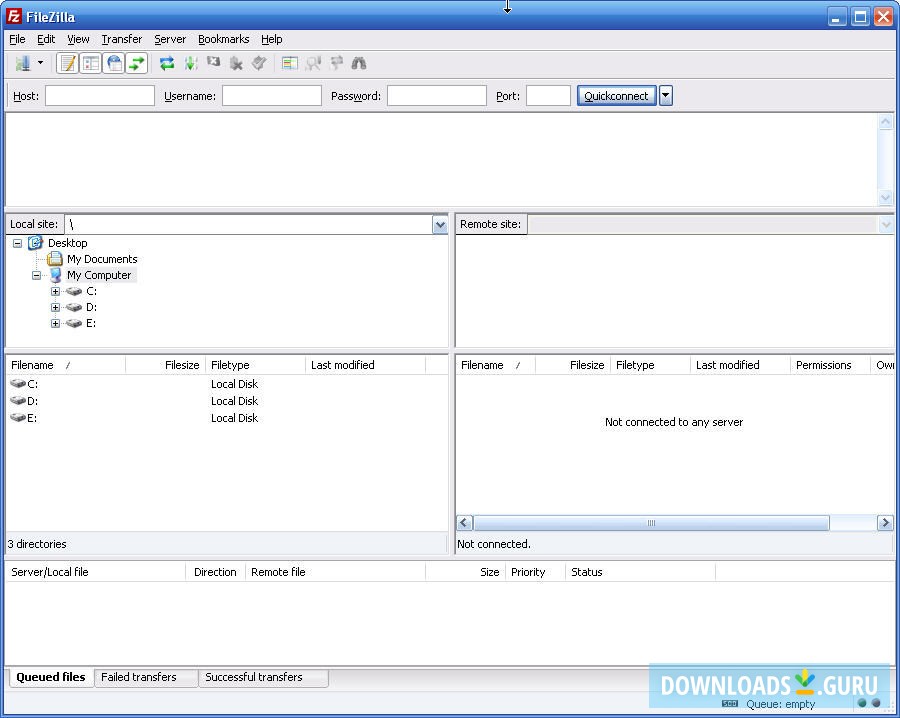Screen dimensions: 900x718
Task: Toggle the transfer queue display
Action: click(137, 63)
